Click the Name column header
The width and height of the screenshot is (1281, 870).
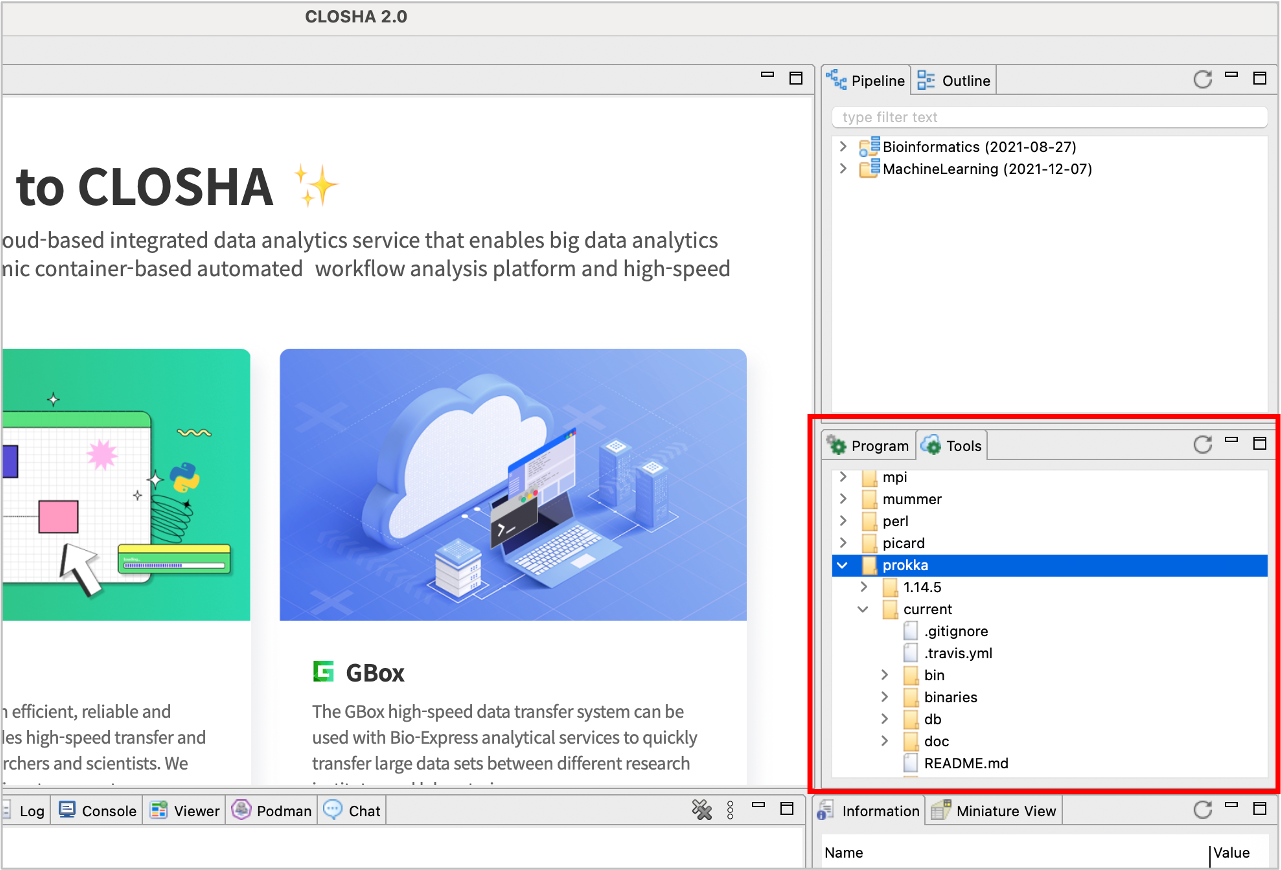843,853
